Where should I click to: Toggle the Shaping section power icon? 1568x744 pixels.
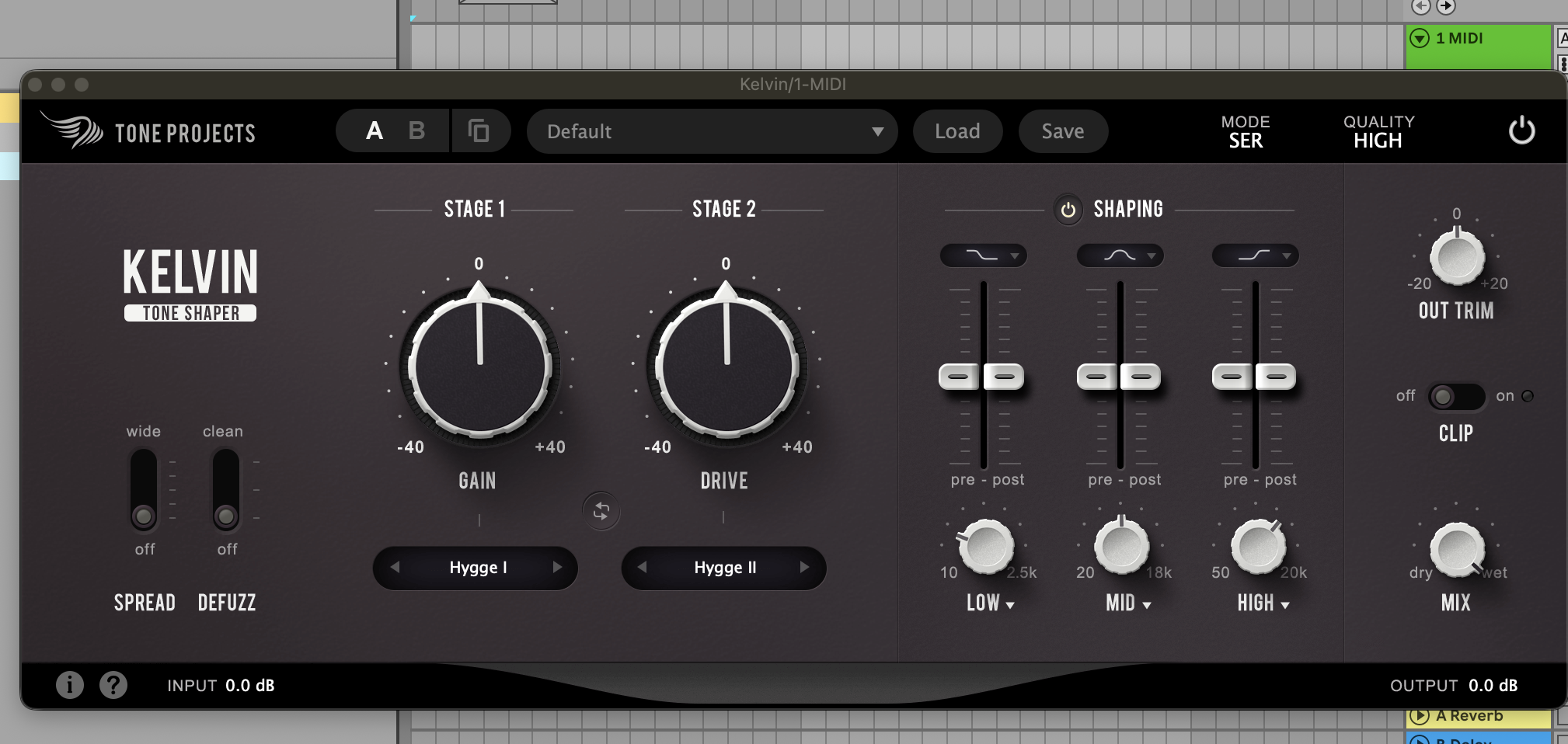pyautogui.click(x=1068, y=209)
